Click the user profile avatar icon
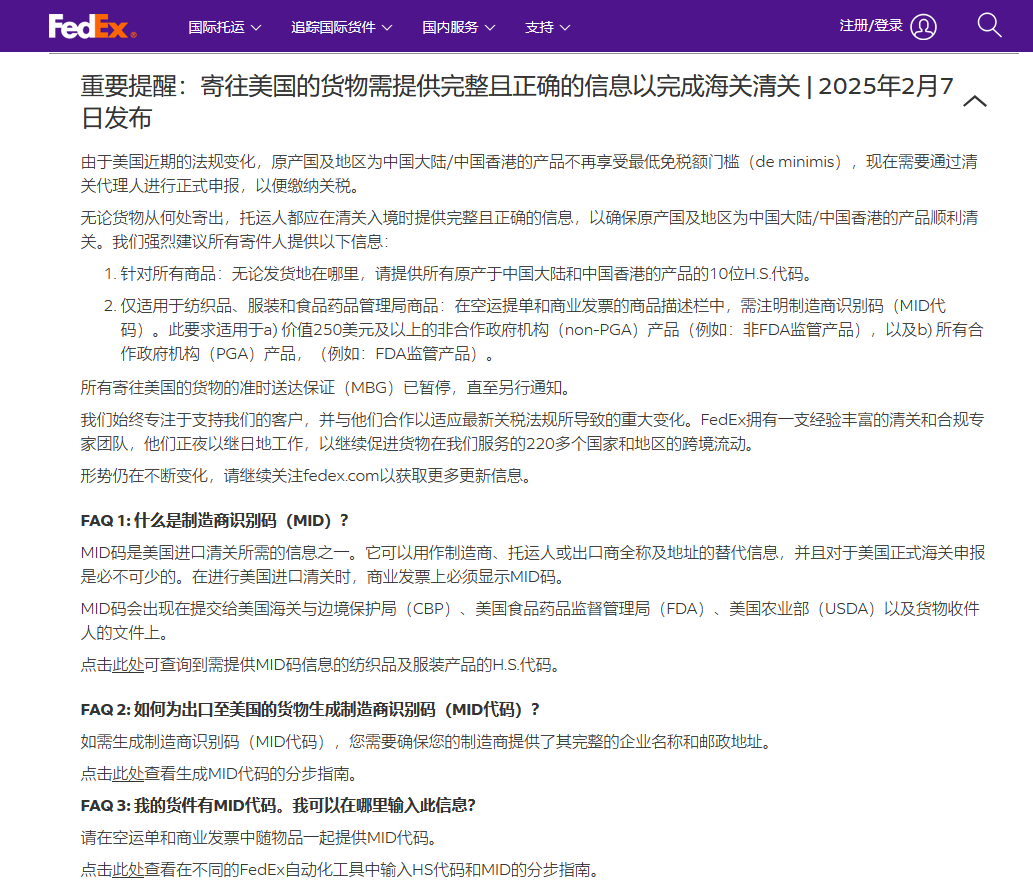This screenshot has height=881, width=1033. point(923,27)
